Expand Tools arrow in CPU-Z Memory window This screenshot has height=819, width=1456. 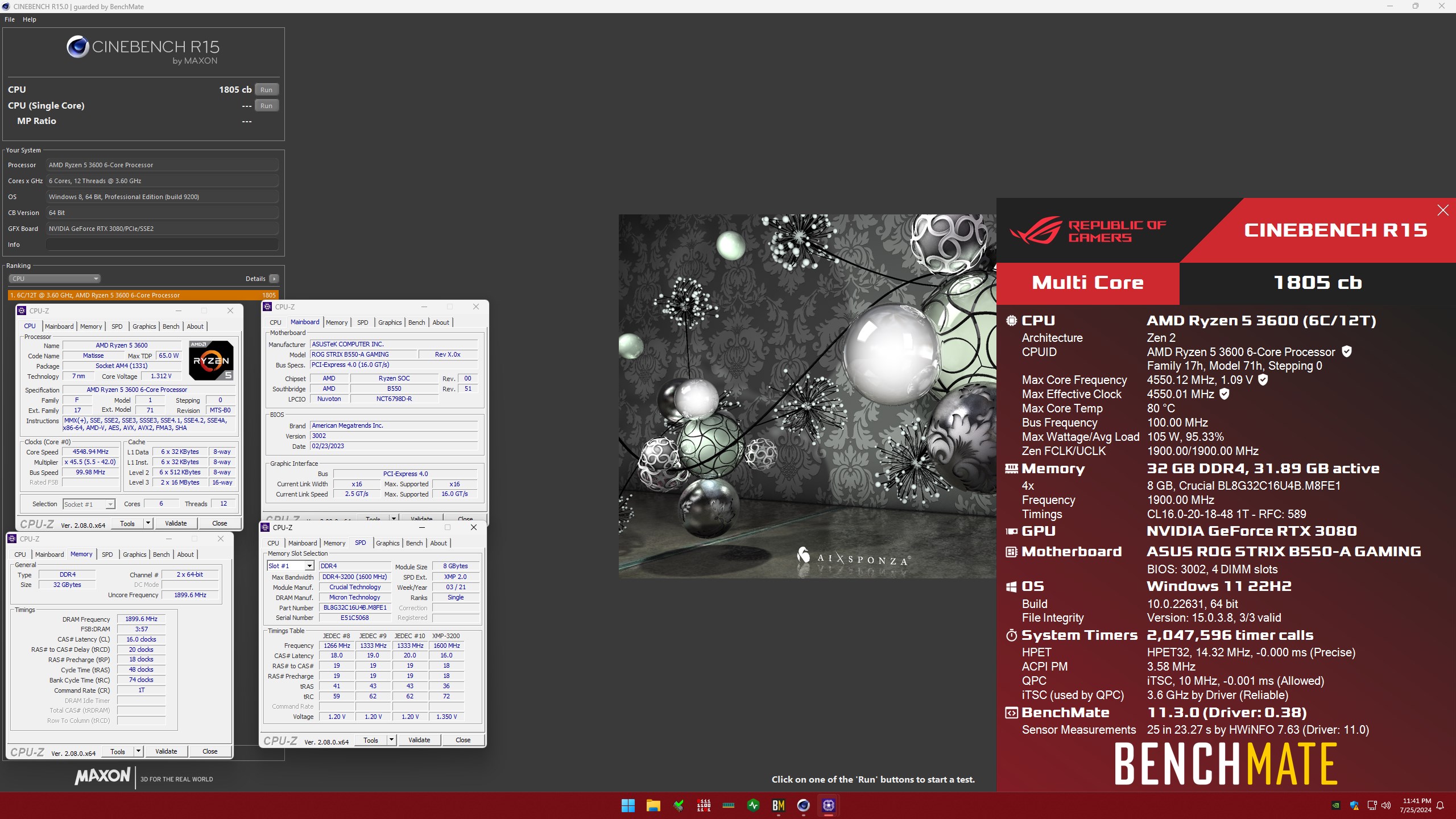[x=138, y=751]
